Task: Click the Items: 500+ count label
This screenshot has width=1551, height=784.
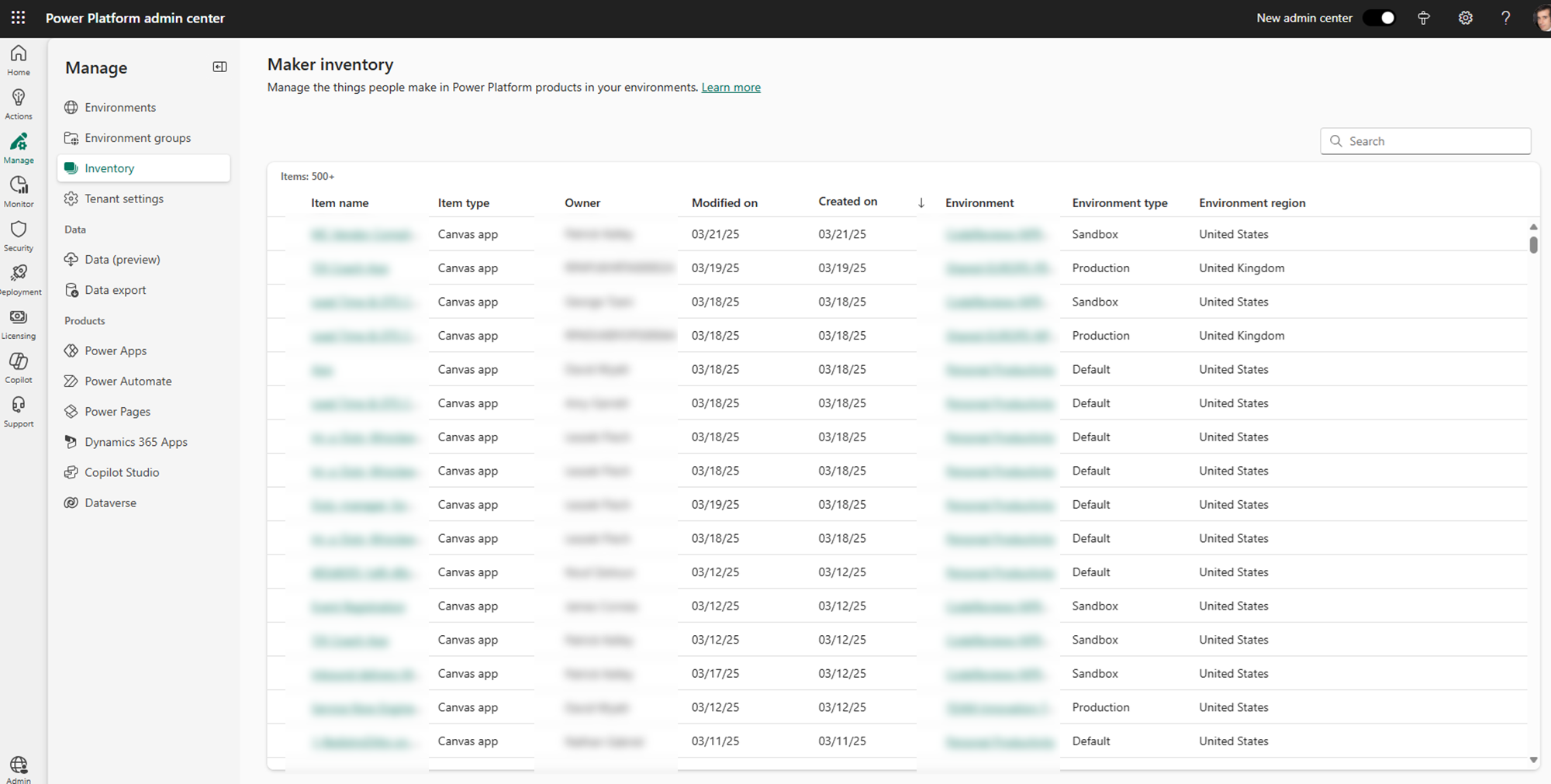Action: [x=307, y=177]
